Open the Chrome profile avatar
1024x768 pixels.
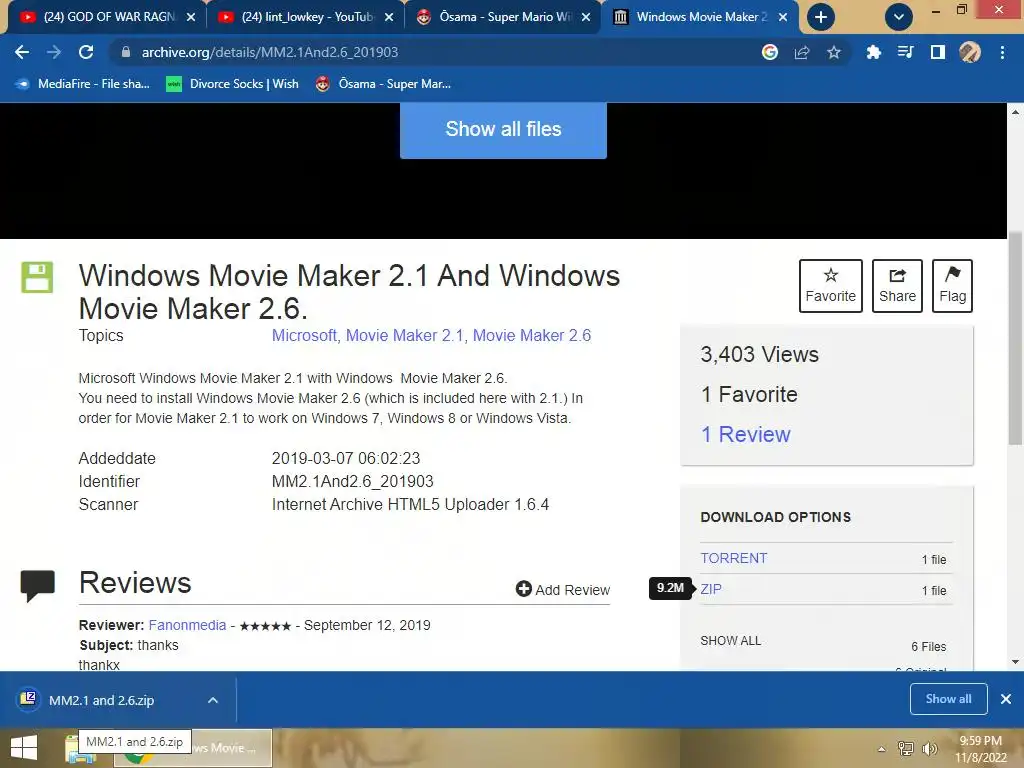970,52
